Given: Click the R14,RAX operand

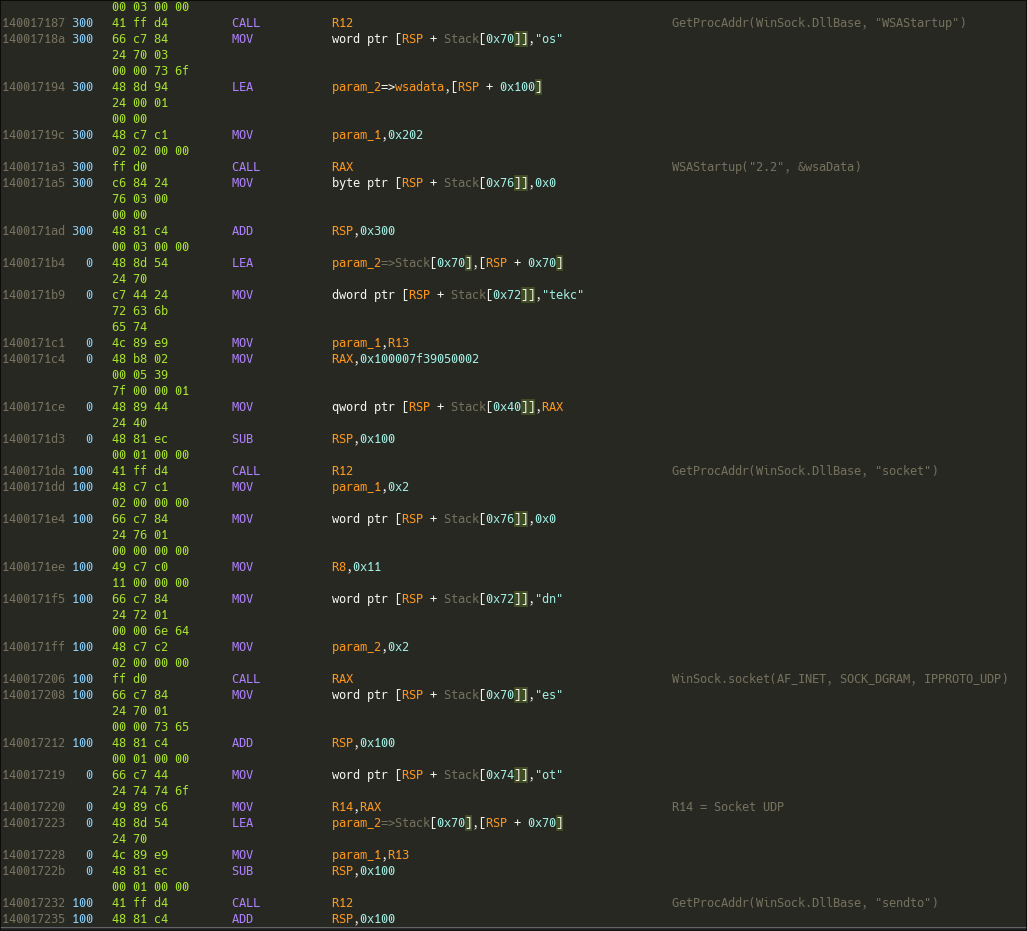Looking at the screenshot, I should tap(356, 807).
